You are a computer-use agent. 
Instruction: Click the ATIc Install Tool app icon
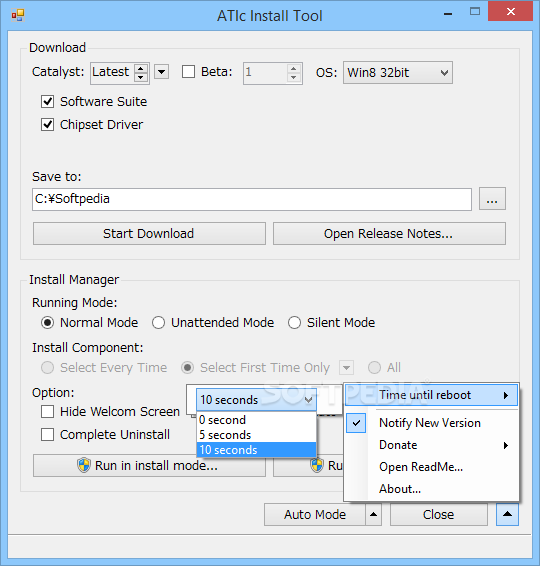(17, 15)
